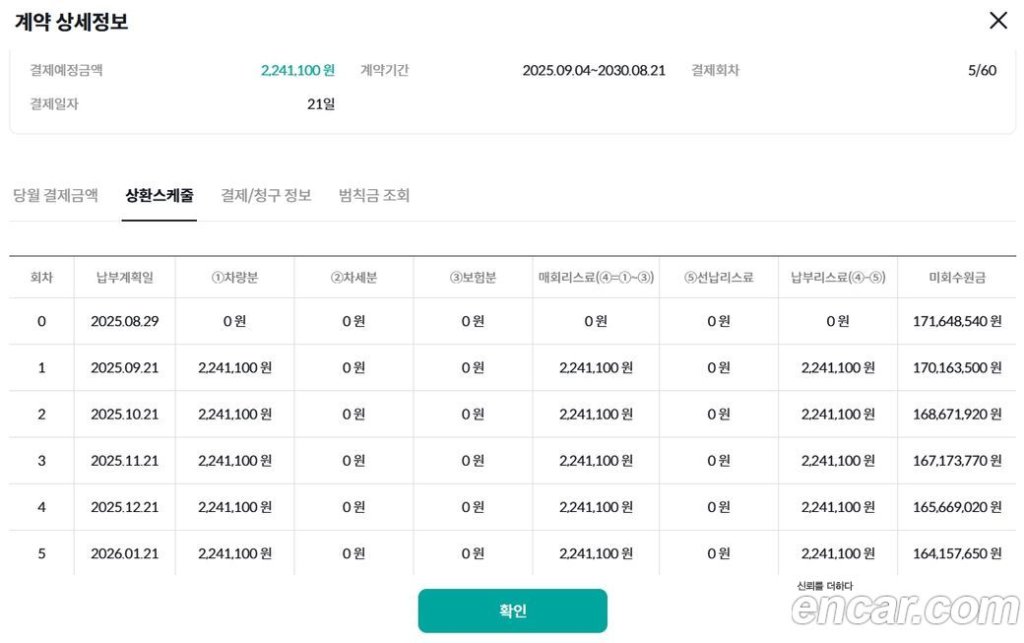This screenshot has height=643, width=1024.
Task: Click the encar.com logo watermark
Action: (904, 608)
